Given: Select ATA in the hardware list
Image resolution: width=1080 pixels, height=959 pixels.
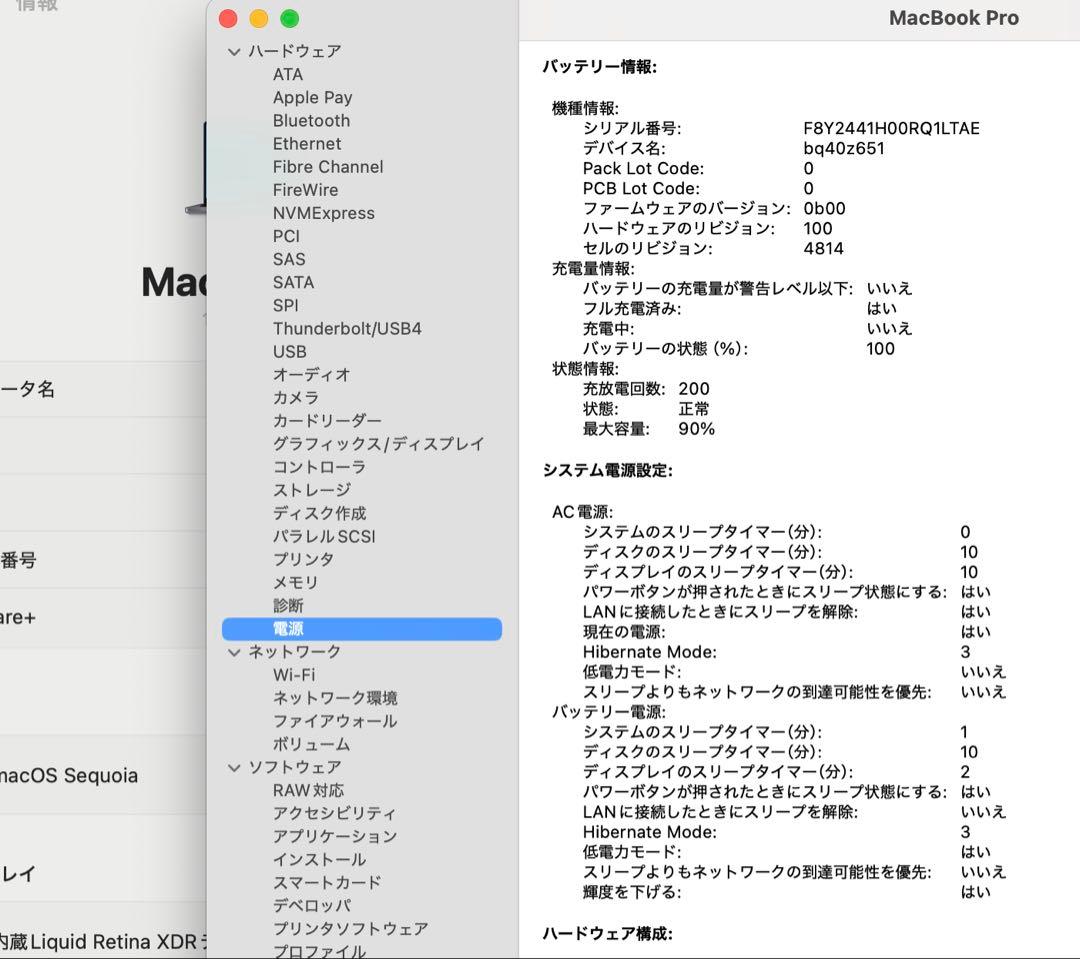Looking at the screenshot, I should tap(288, 74).
